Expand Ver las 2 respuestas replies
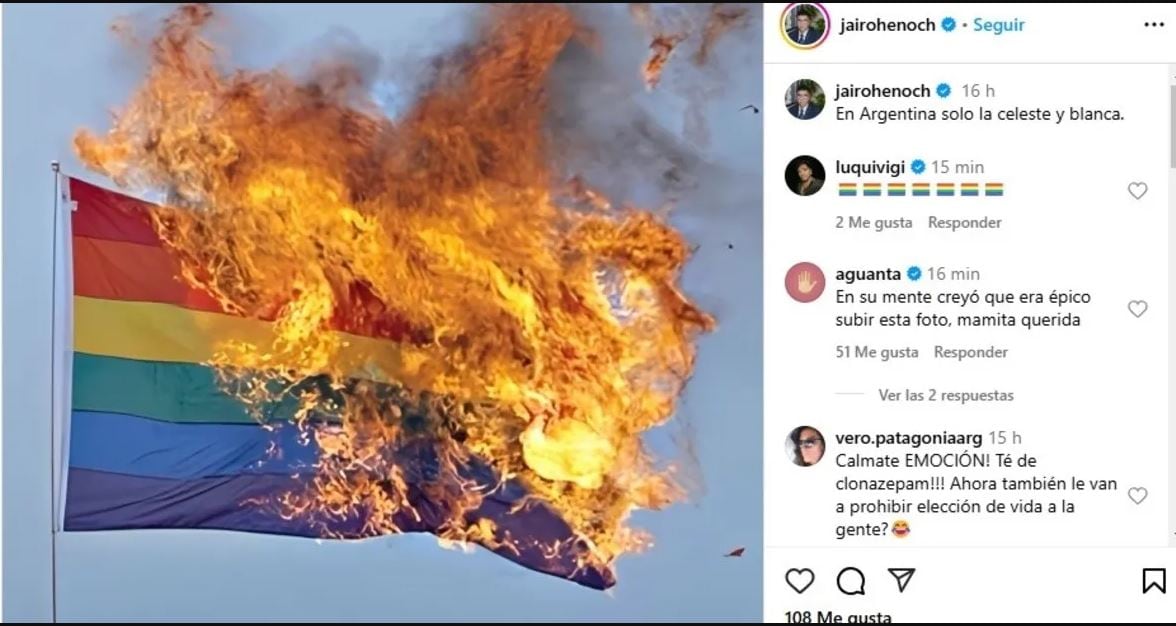 pyautogui.click(x=946, y=395)
